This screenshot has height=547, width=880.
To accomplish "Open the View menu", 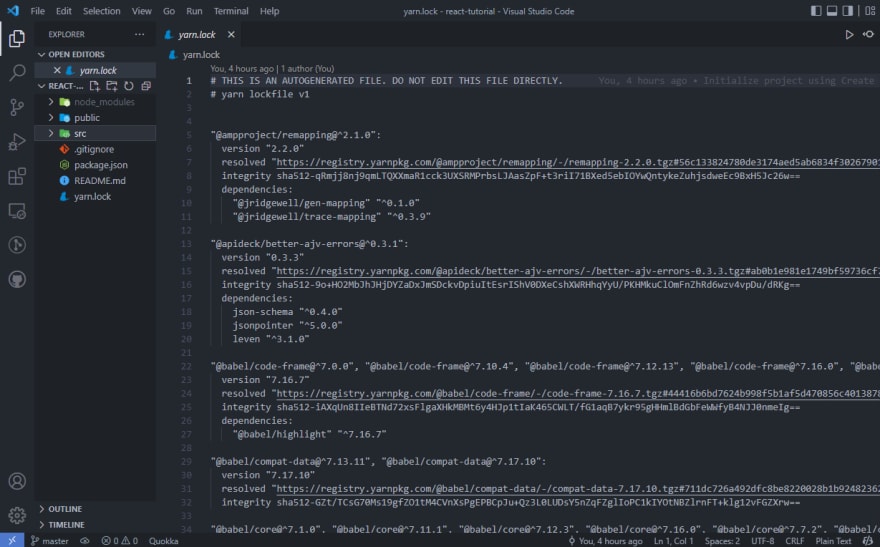I will tap(141, 11).
